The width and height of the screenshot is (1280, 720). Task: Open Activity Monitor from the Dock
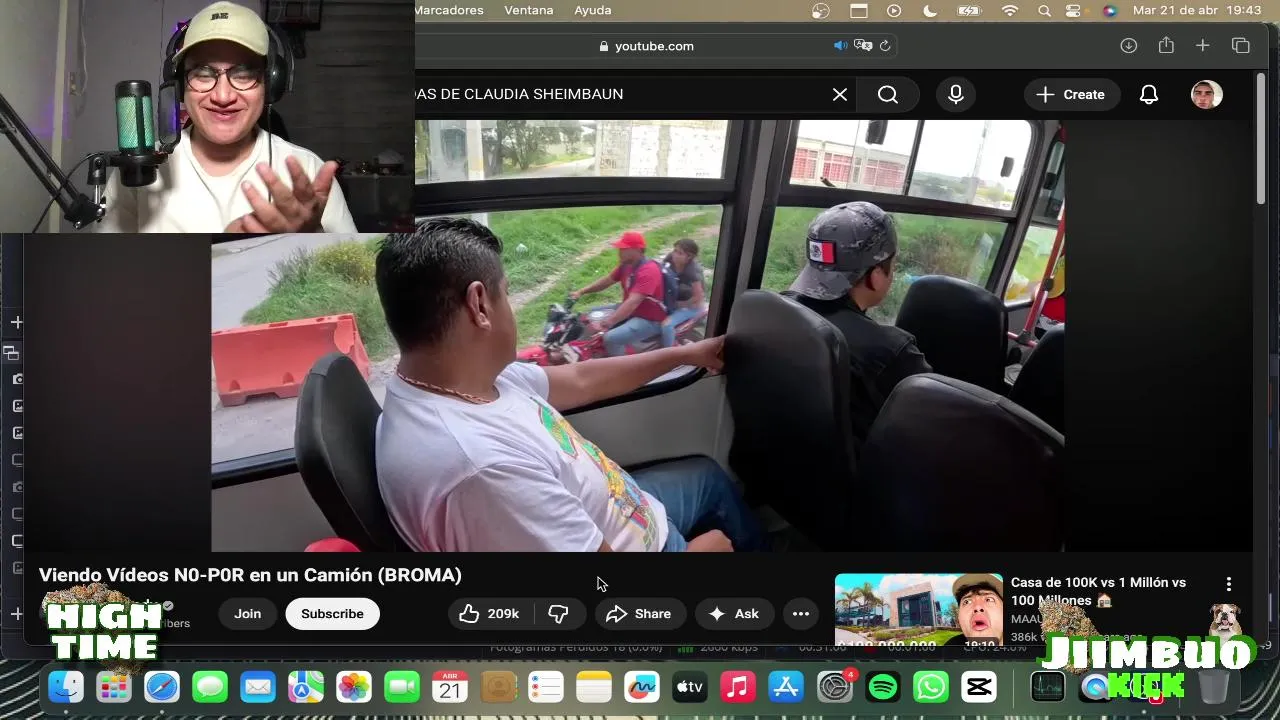(1047, 687)
